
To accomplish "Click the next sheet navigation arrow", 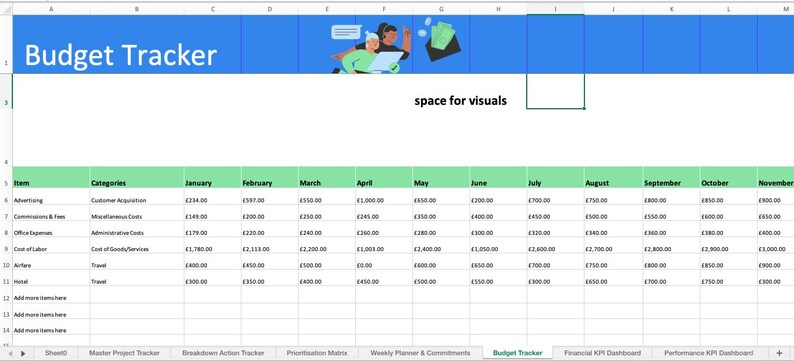I will (23, 353).
